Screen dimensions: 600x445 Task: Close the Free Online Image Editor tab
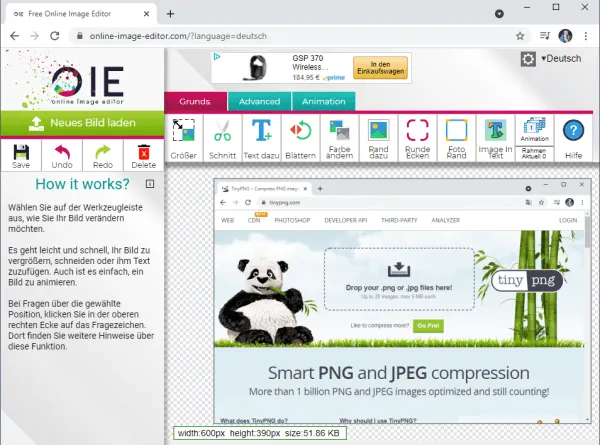click(146, 14)
